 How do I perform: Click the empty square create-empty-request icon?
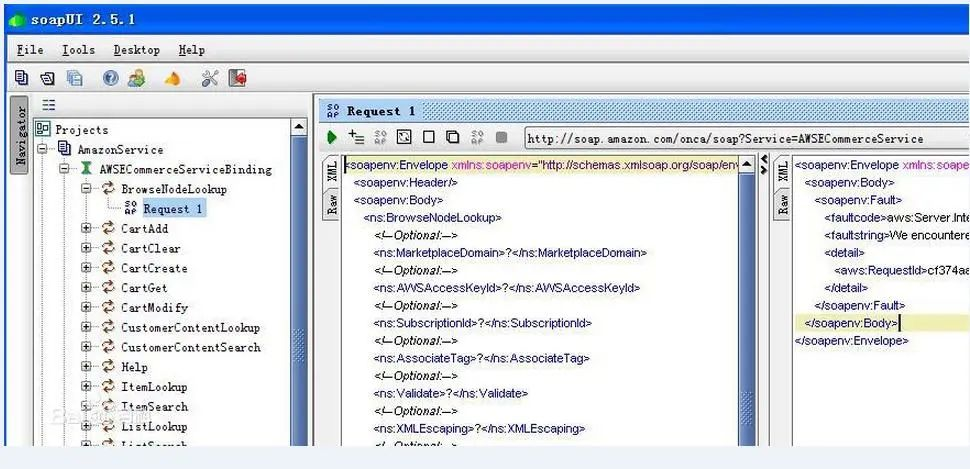point(428,137)
